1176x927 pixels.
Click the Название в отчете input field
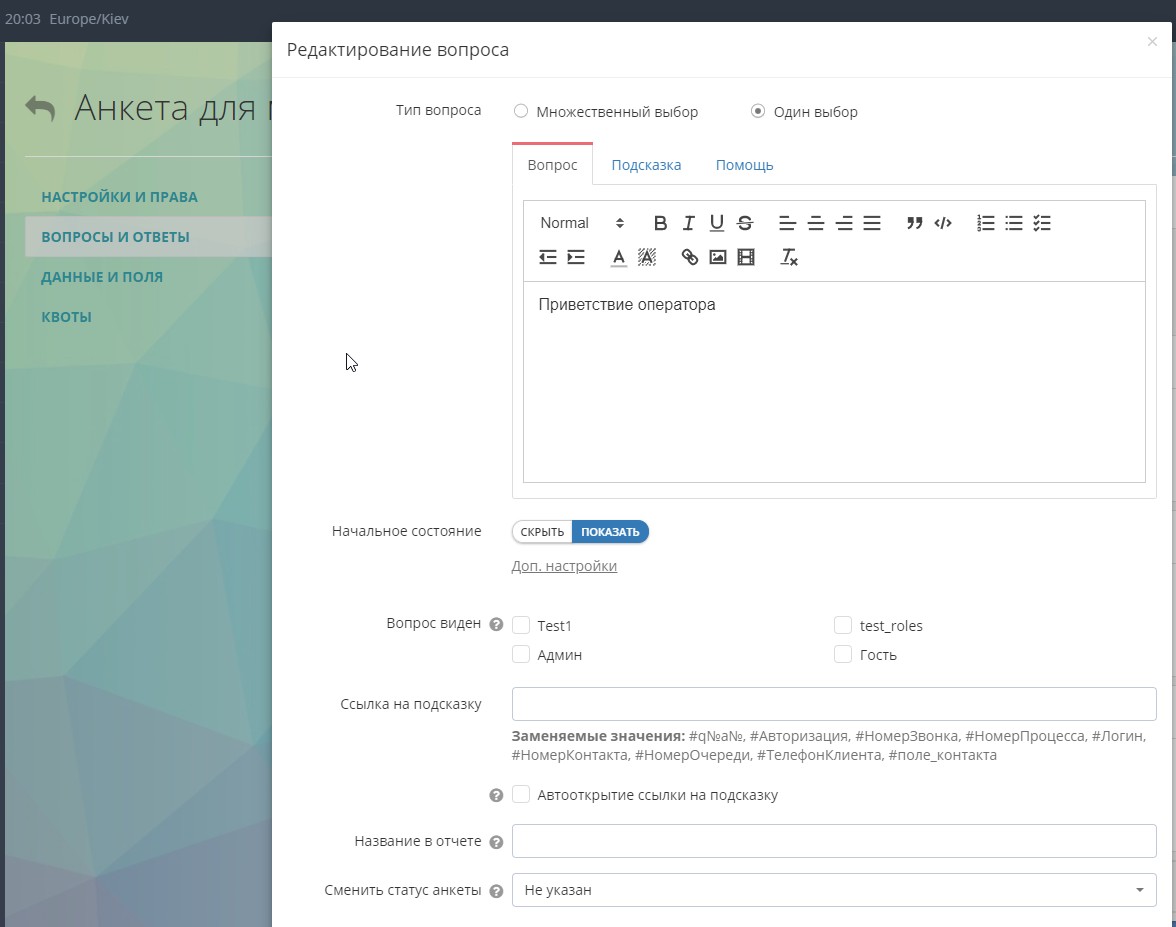click(833, 841)
